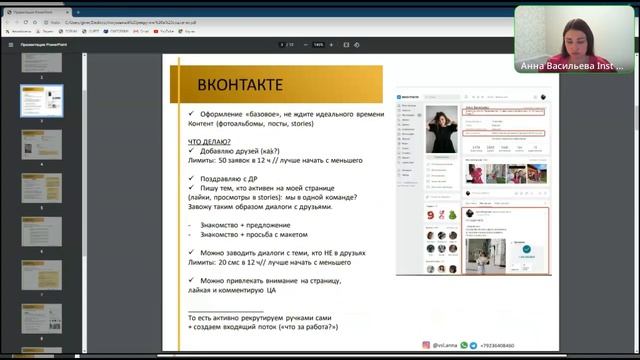Click the VK profile photo in slide screenshot
Screen dimensions: 640x360
(x=442, y=129)
